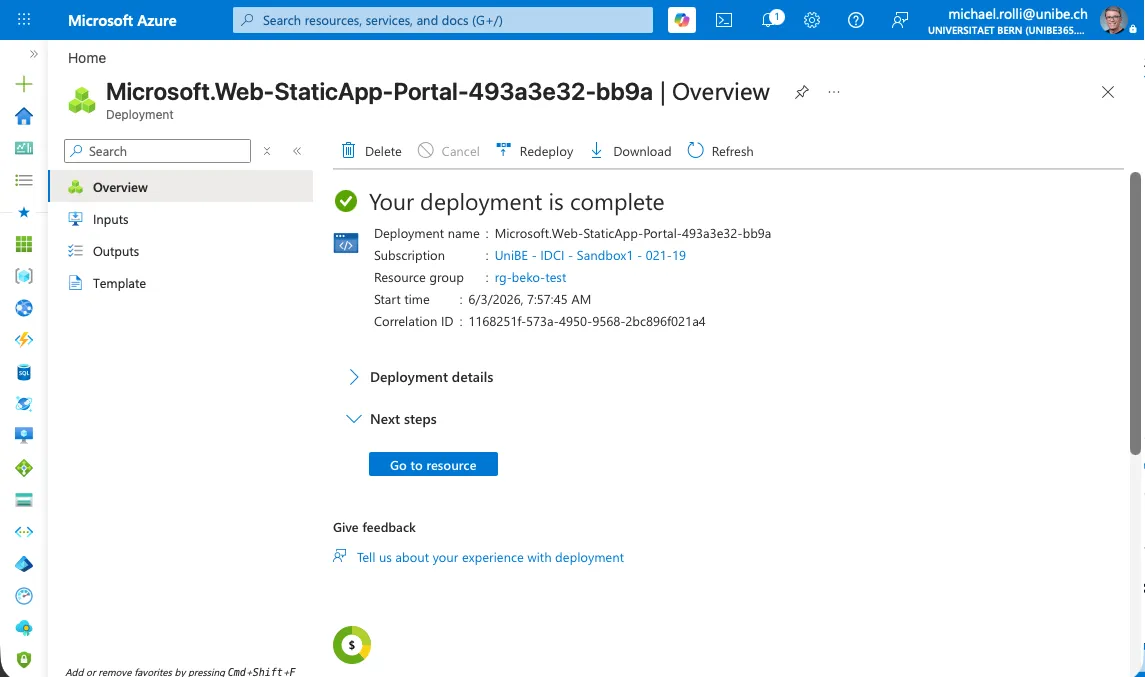Open Advisor cloud icon in sidebar
1145x677 pixels.
coord(23,628)
